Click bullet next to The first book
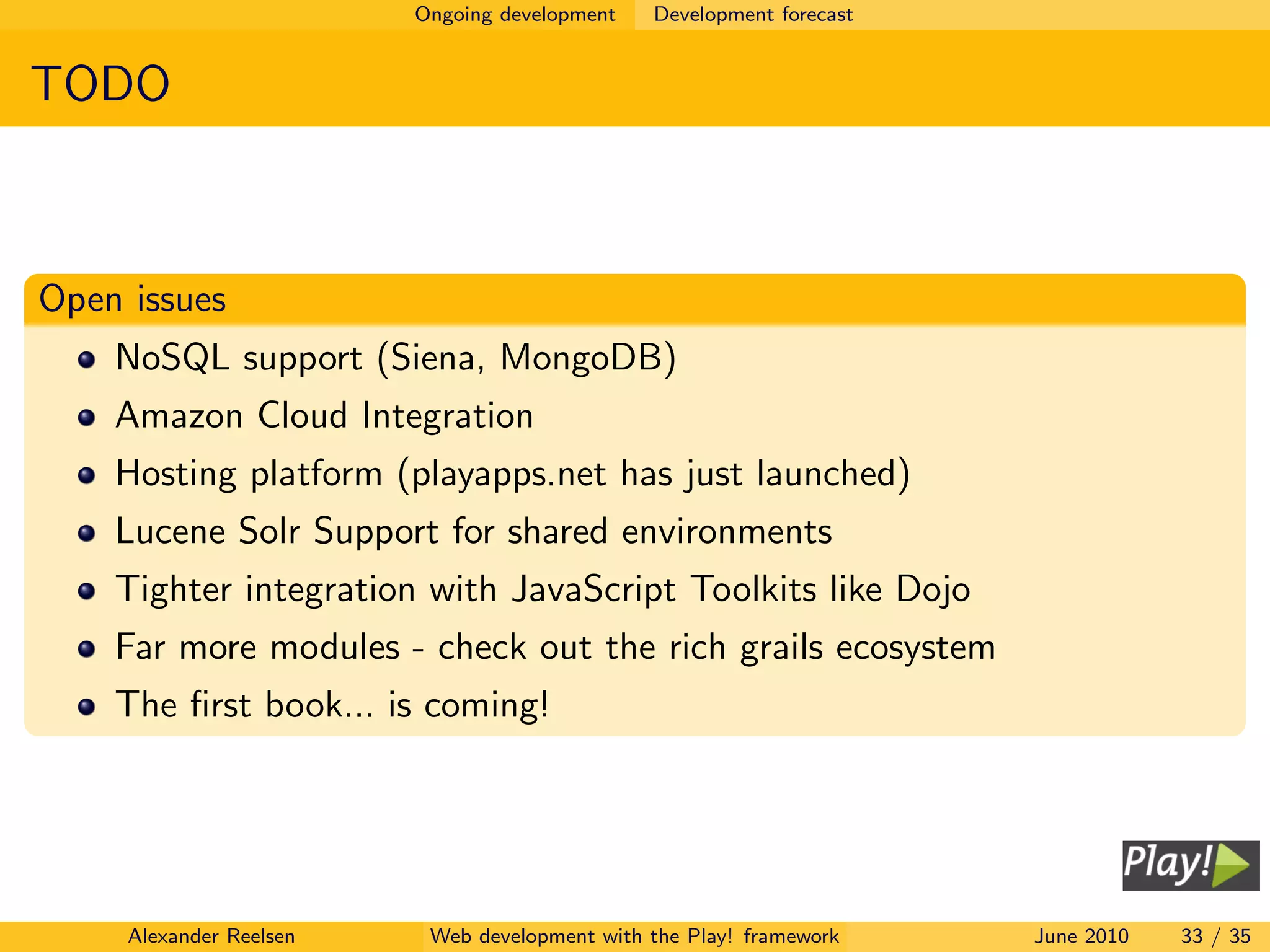The image size is (1270, 952). click(x=87, y=707)
